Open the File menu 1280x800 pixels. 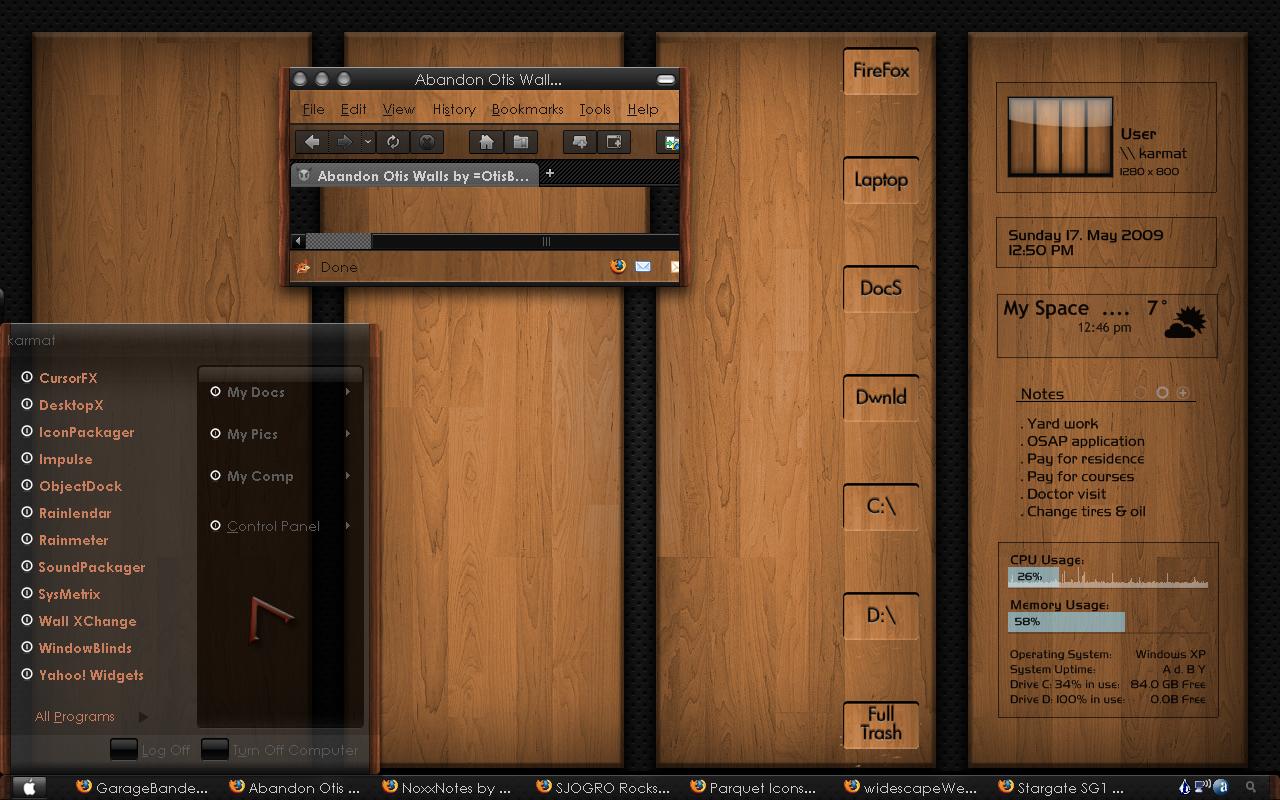[314, 109]
